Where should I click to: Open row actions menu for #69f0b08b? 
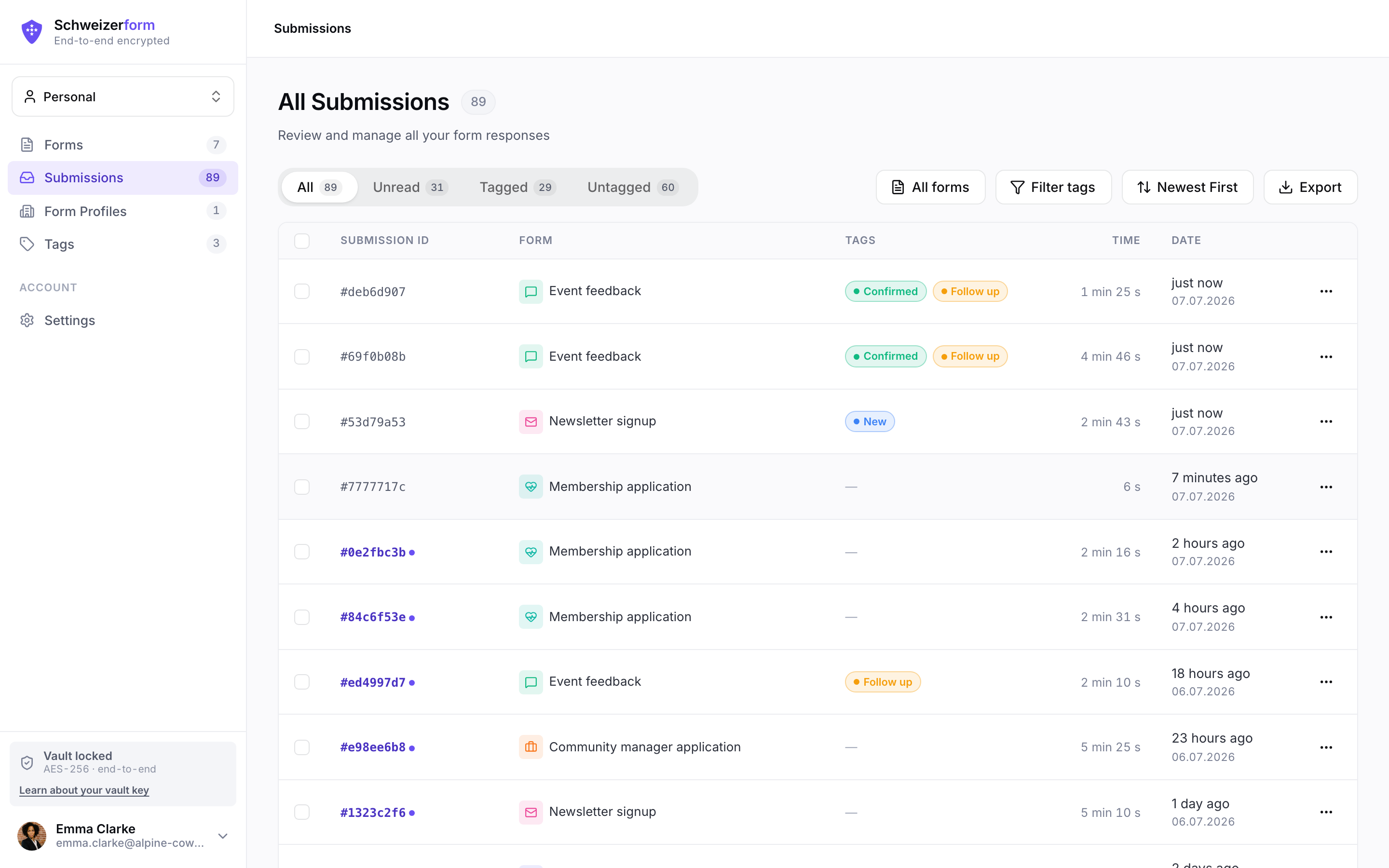(1326, 356)
